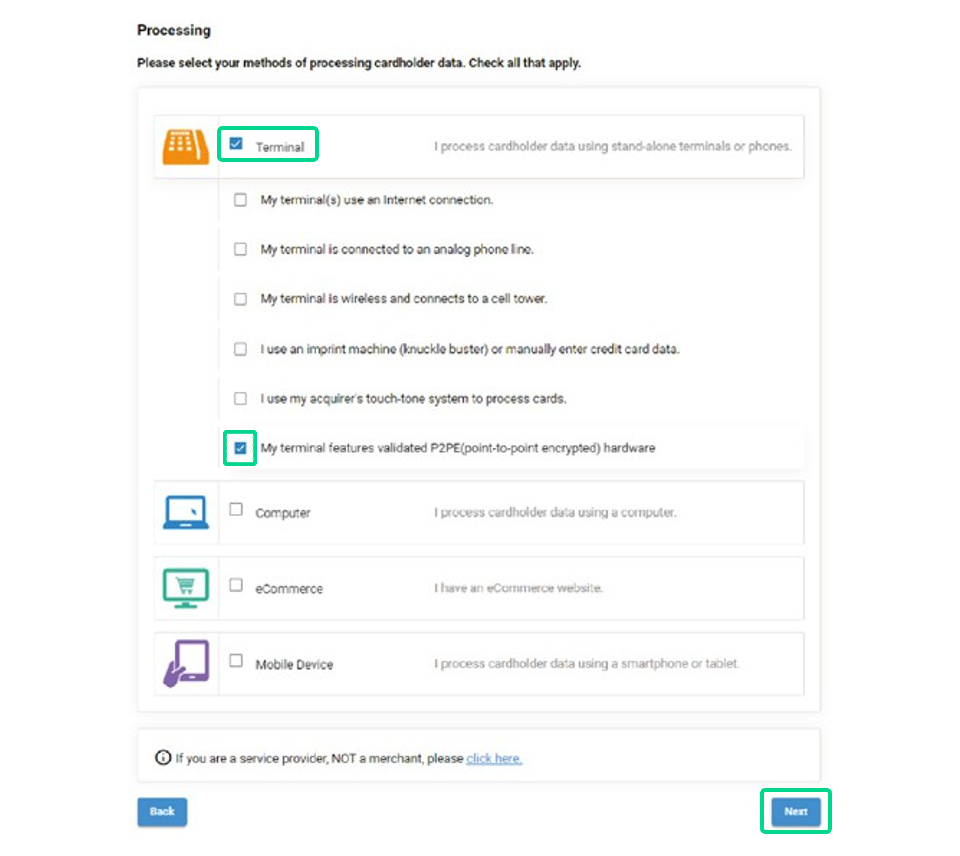Select the wireless cell tower terminal option
This screenshot has width=960, height=856.
coord(240,298)
